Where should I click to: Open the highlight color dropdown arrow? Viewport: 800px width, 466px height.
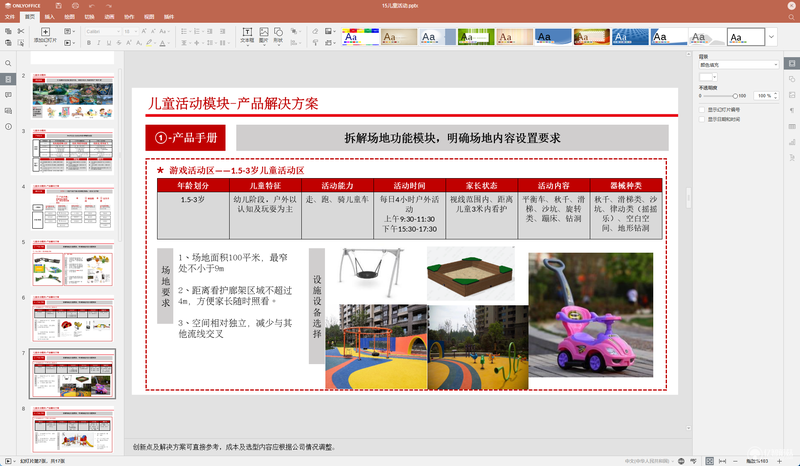click(x=155, y=43)
